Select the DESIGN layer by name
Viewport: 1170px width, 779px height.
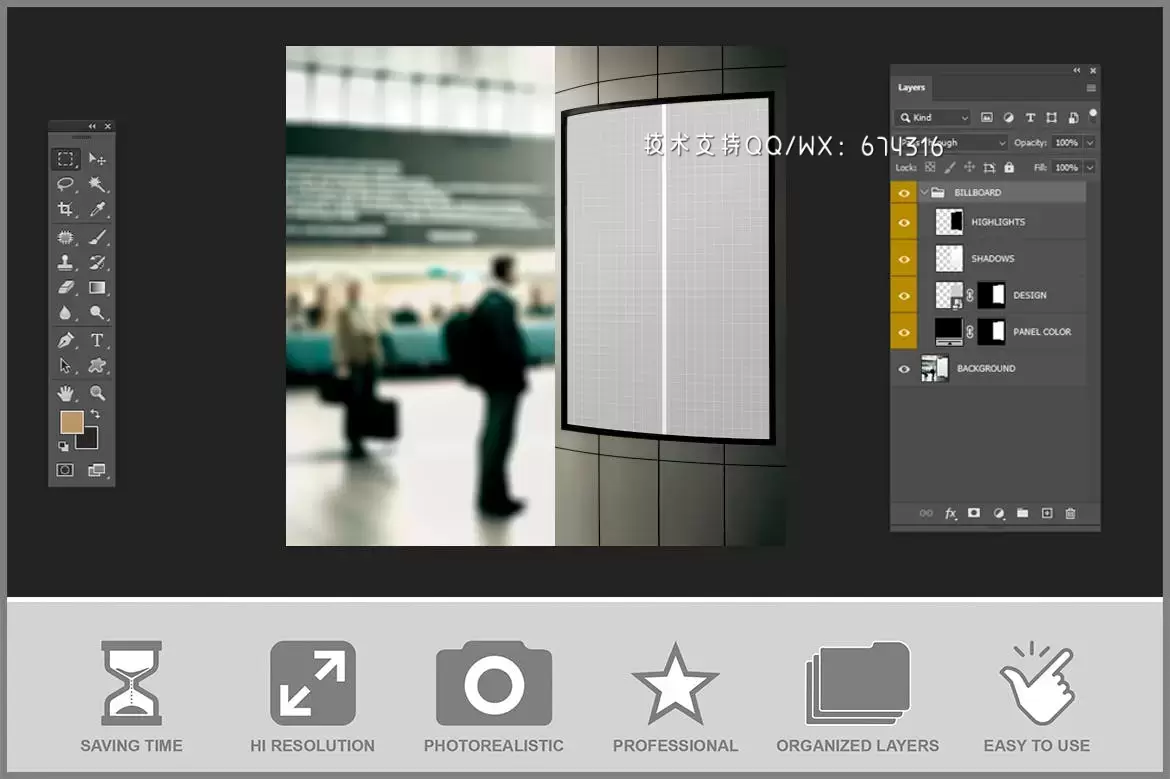tap(1029, 295)
